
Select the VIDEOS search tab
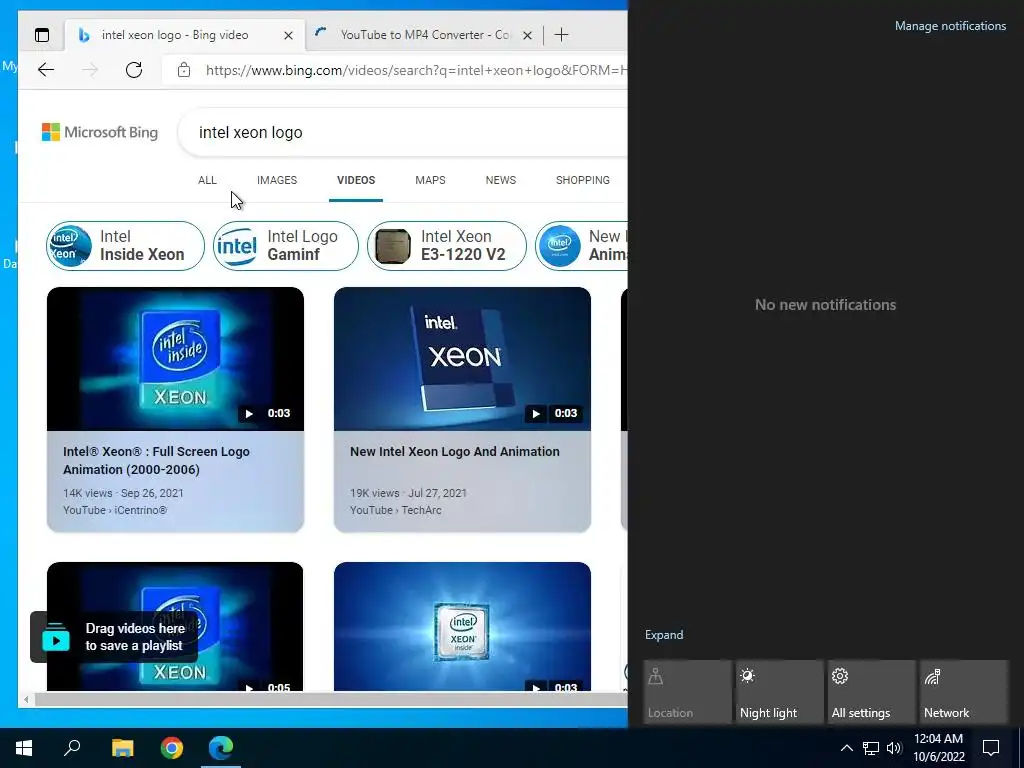(356, 180)
